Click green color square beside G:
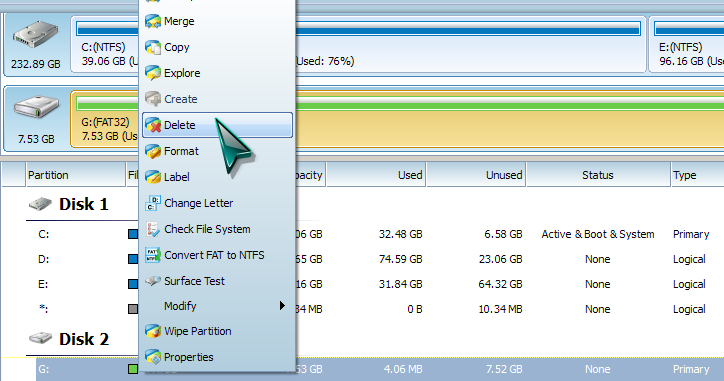The height and width of the screenshot is (381, 724). coord(133,369)
